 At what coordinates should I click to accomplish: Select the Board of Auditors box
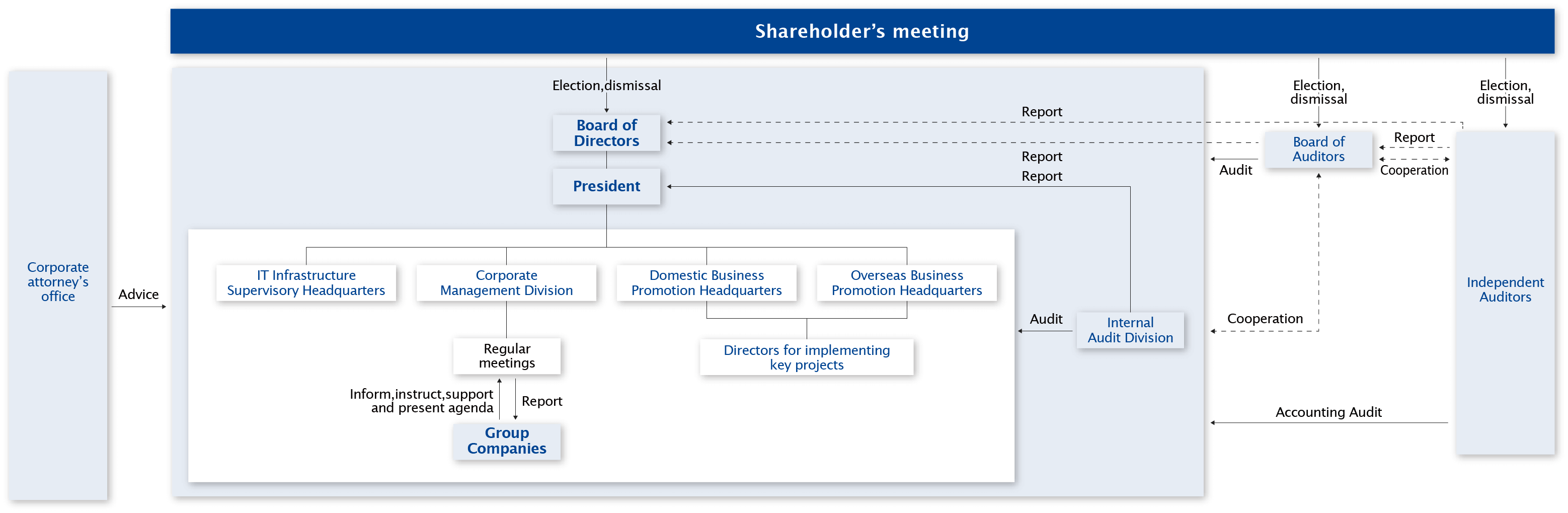pos(1318,150)
